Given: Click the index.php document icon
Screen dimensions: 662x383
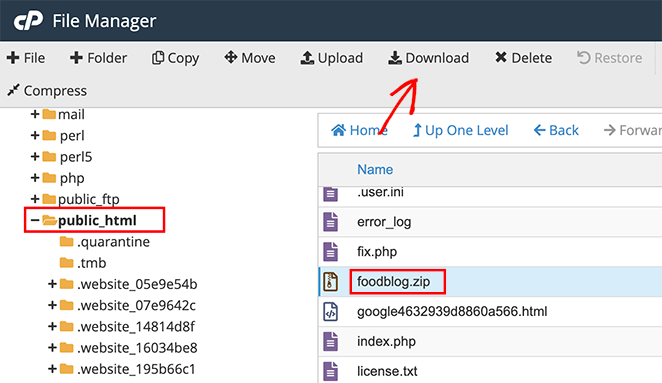Looking at the screenshot, I should (x=331, y=341).
